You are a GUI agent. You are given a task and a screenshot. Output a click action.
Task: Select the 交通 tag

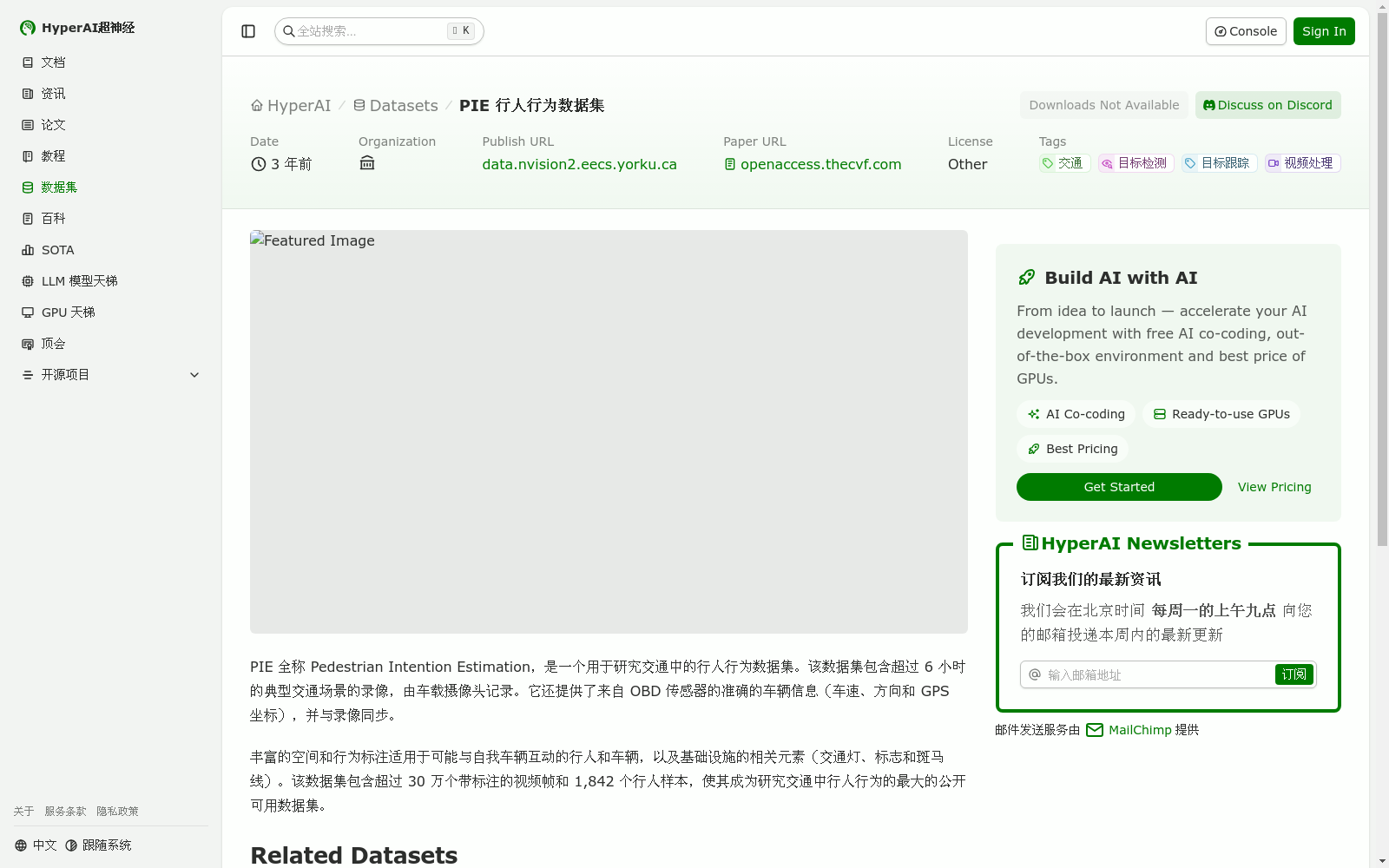point(1064,163)
